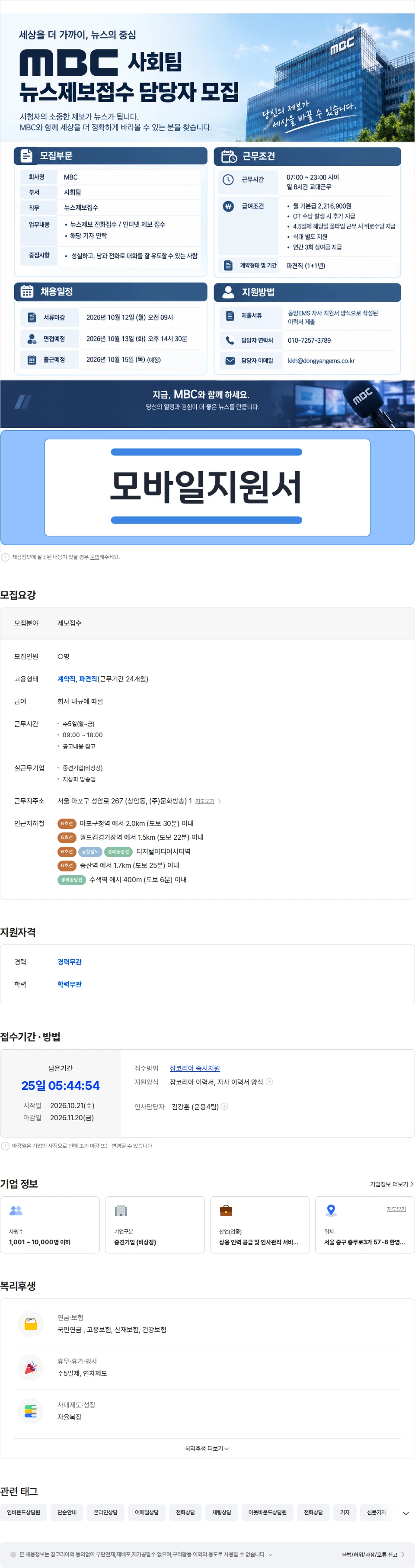Click the 경의중앙선 badge beside 수색역

(71, 880)
